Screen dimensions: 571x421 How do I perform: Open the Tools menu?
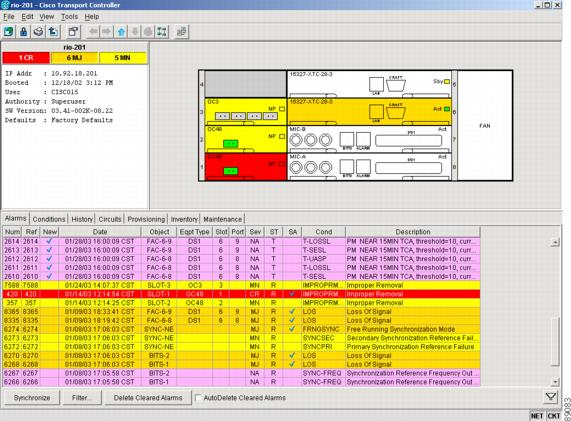pyautogui.click(x=69, y=17)
